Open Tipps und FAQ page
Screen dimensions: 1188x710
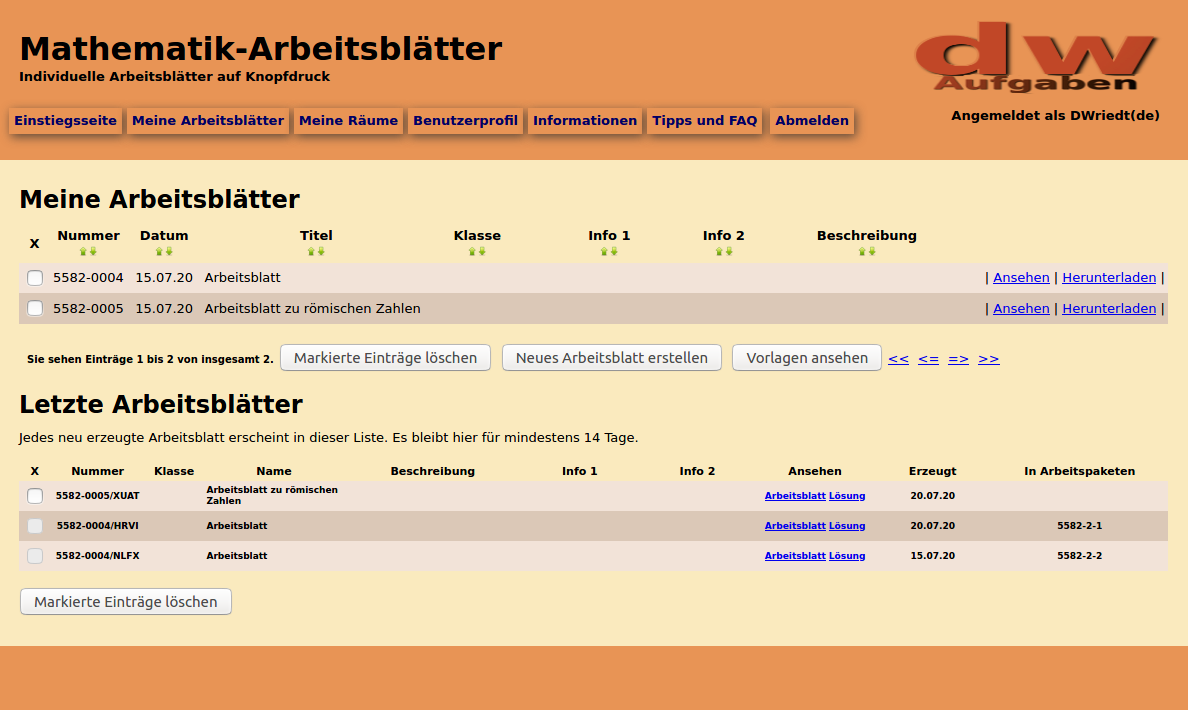click(704, 121)
